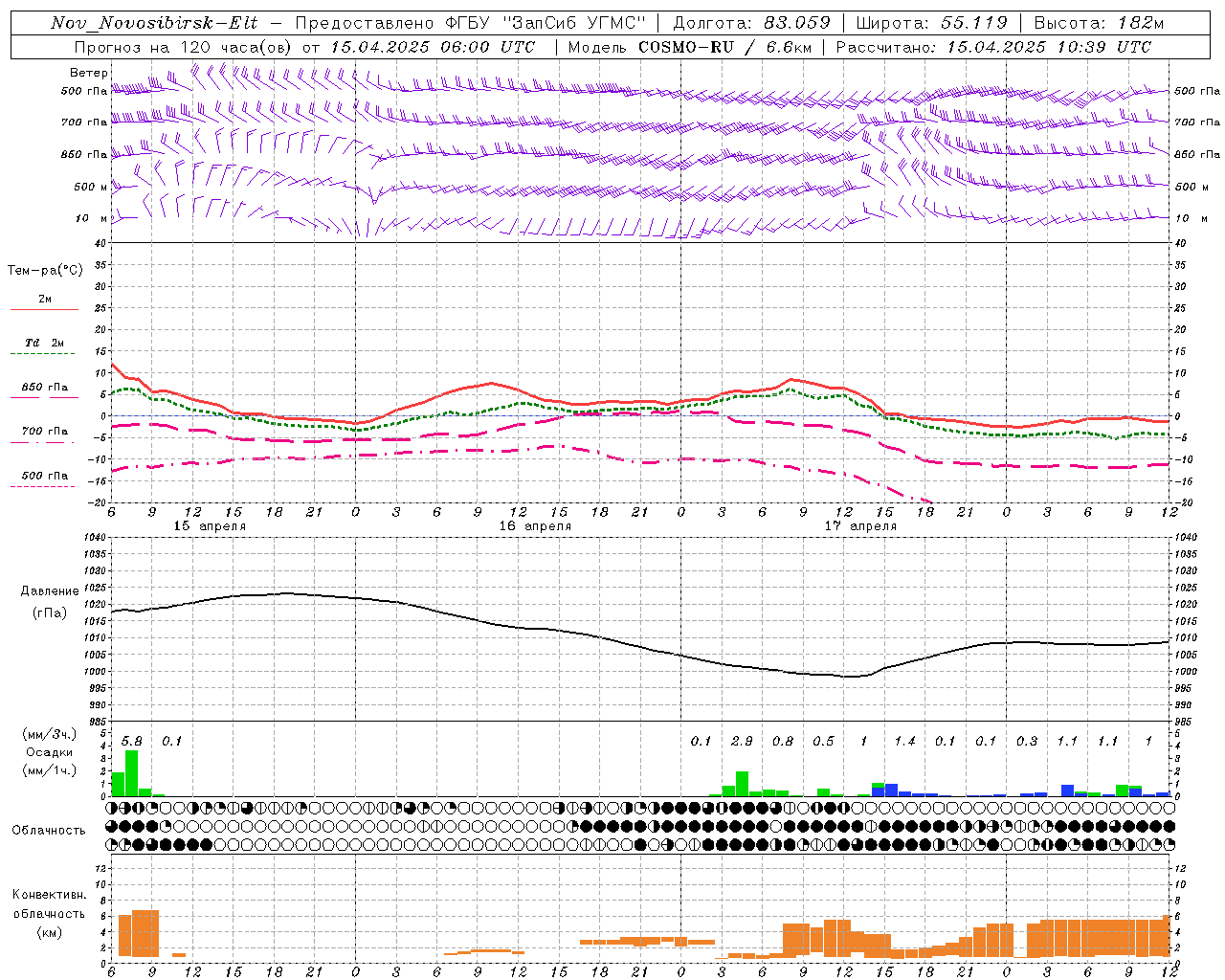Screen dimensions: 1225x980
Task: Click the elevation text "Высота: 182м"
Action: 1099,23
